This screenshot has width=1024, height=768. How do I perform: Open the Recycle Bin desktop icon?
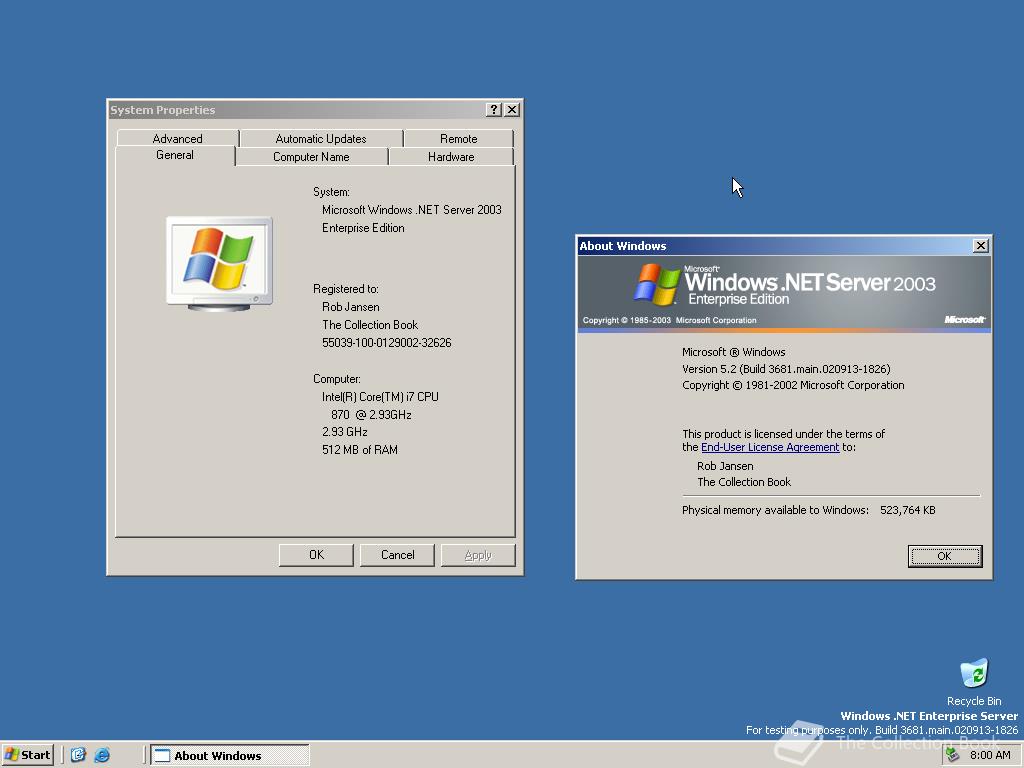click(974, 681)
